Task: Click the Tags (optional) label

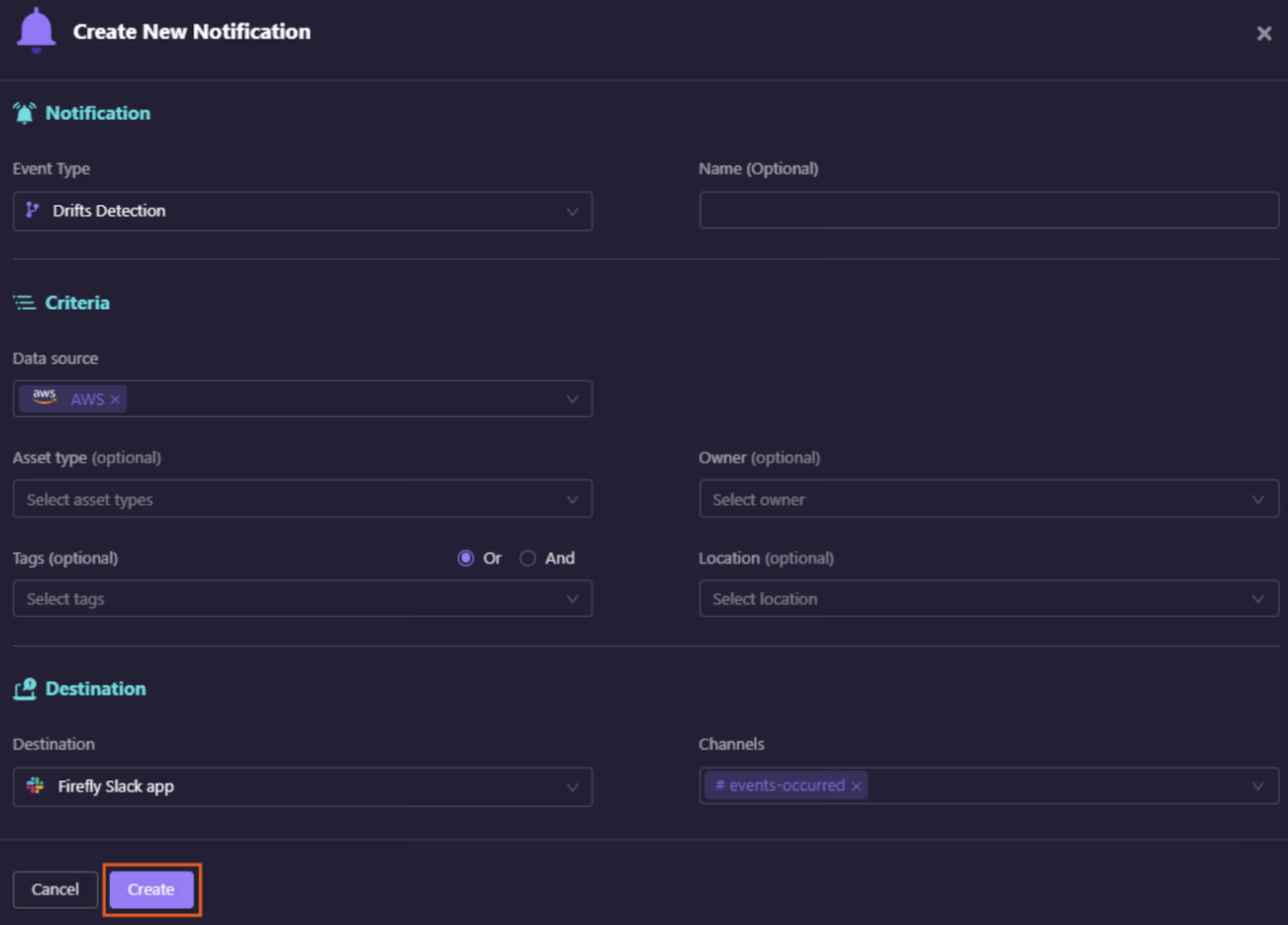Action: click(65, 558)
